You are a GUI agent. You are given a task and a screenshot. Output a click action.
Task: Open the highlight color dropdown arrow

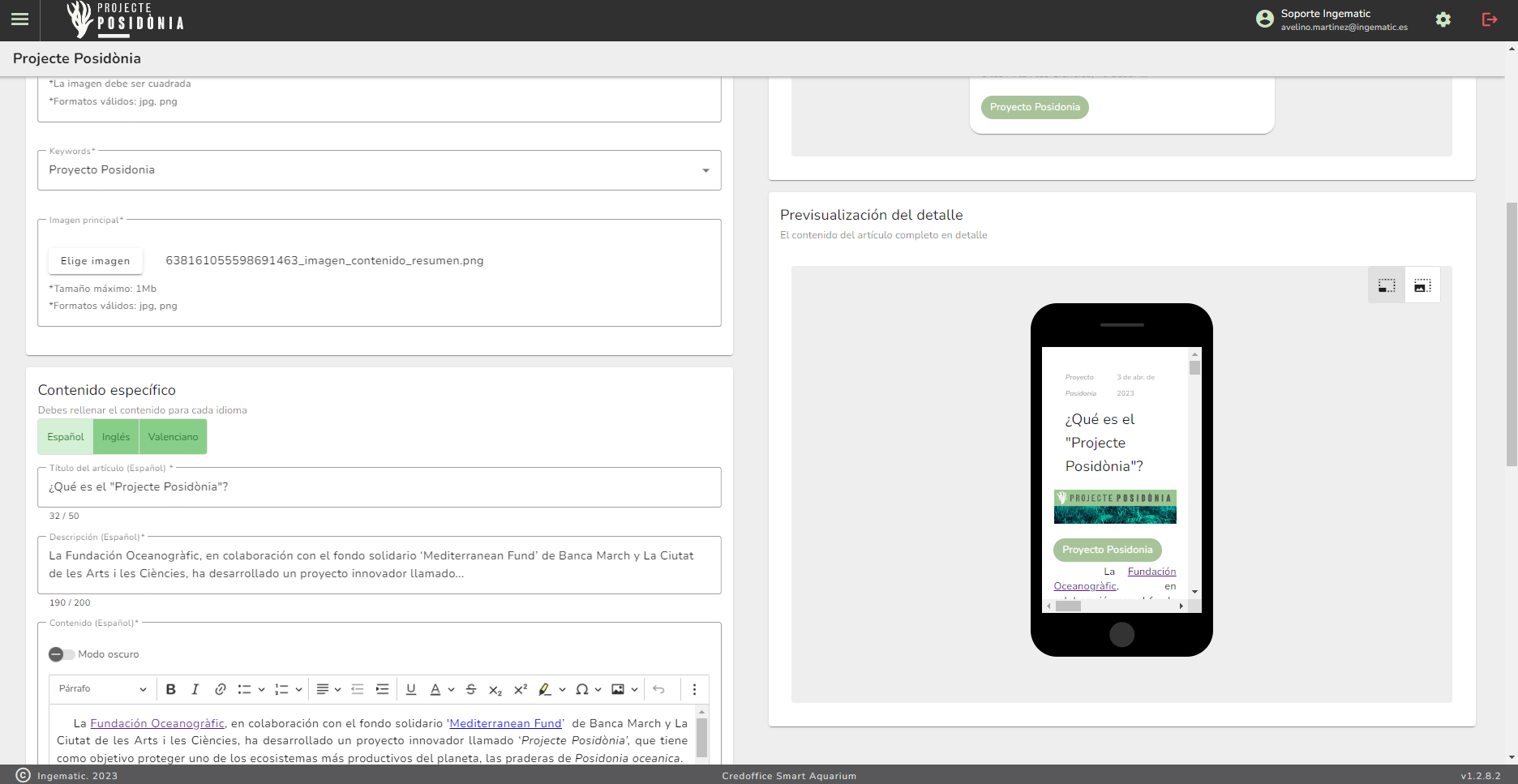tap(562, 690)
